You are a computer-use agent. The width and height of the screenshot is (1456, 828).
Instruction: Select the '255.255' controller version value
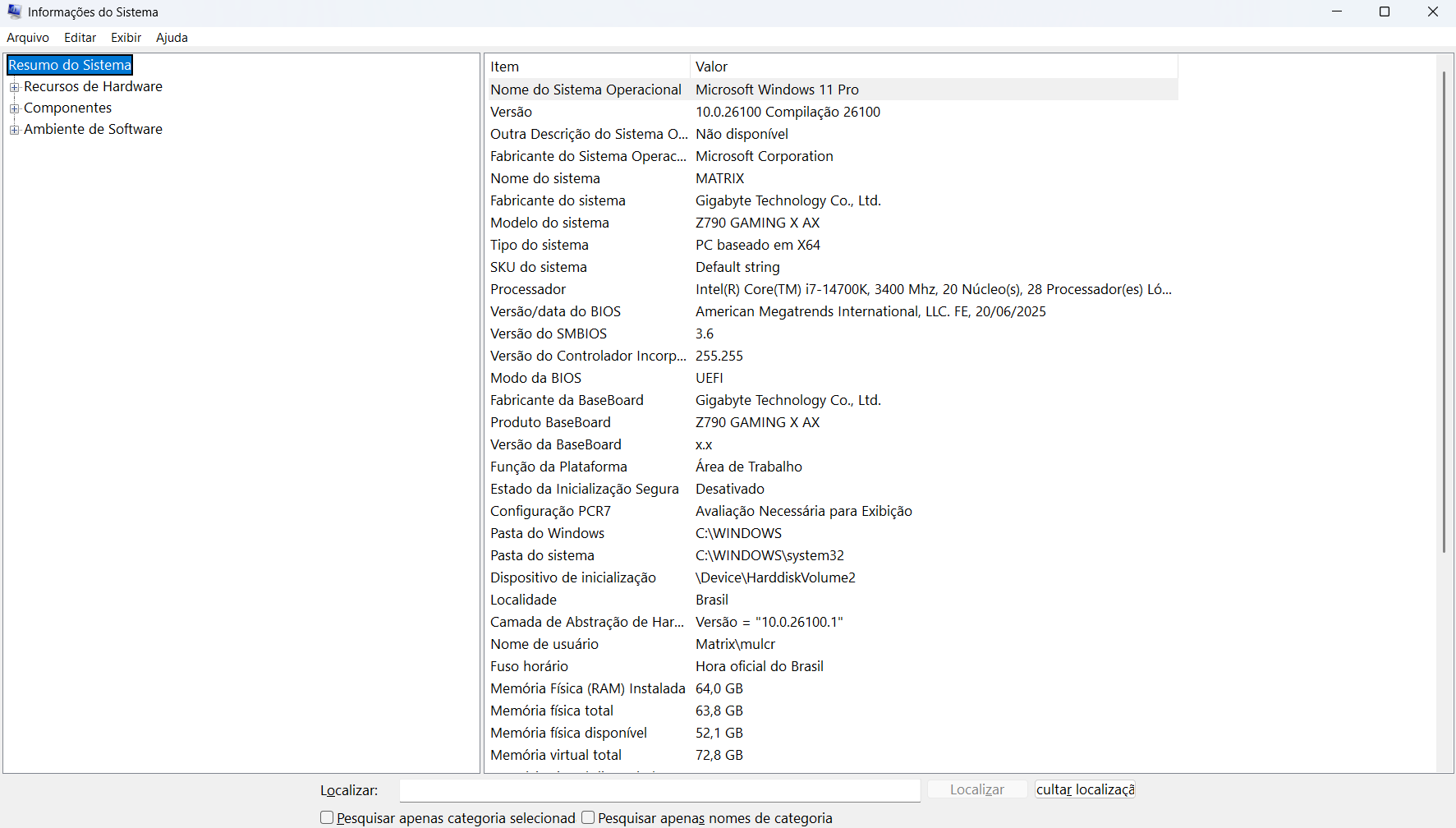(x=719, y=356)
